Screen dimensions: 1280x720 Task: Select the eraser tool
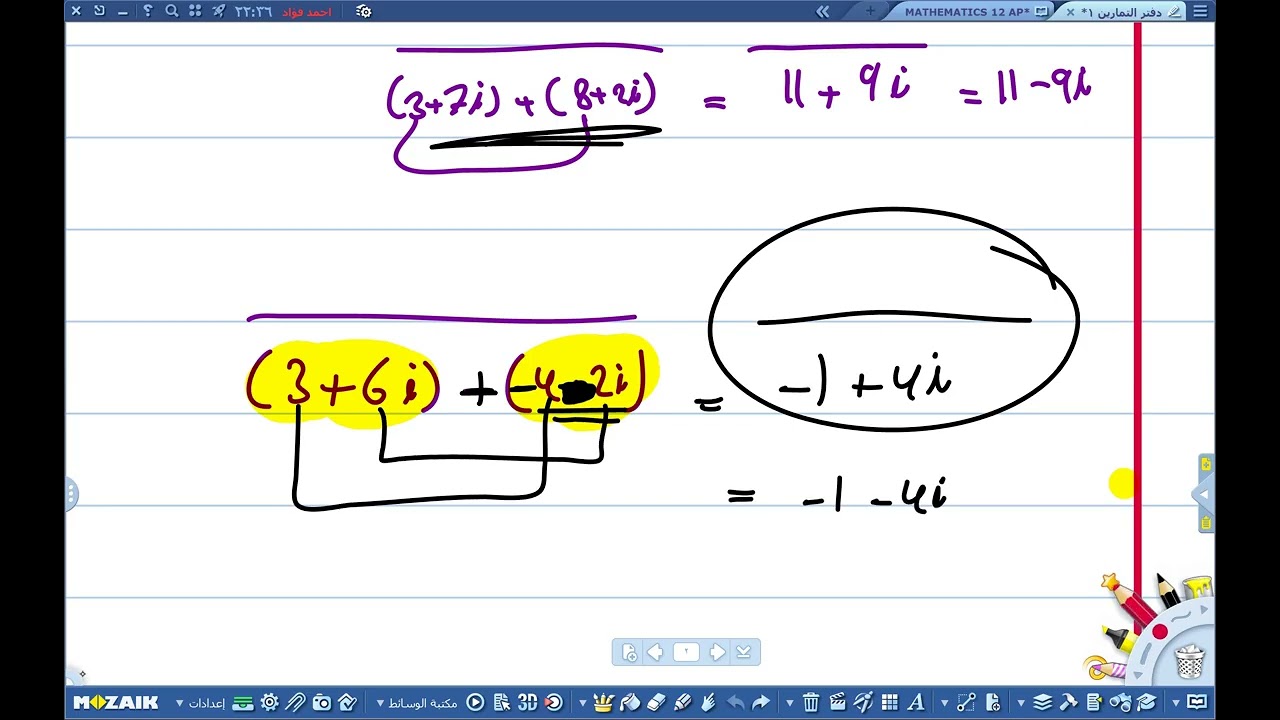[x=656, y=703]
